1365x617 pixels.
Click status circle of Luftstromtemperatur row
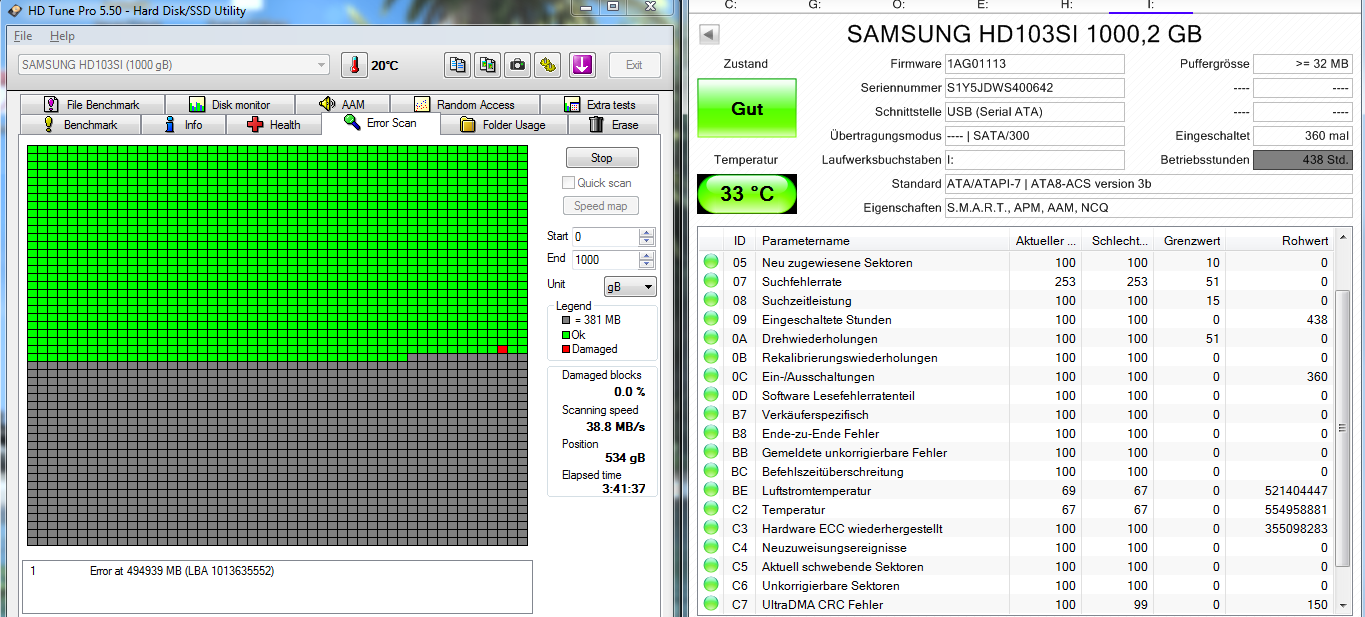tap(711, 491)
